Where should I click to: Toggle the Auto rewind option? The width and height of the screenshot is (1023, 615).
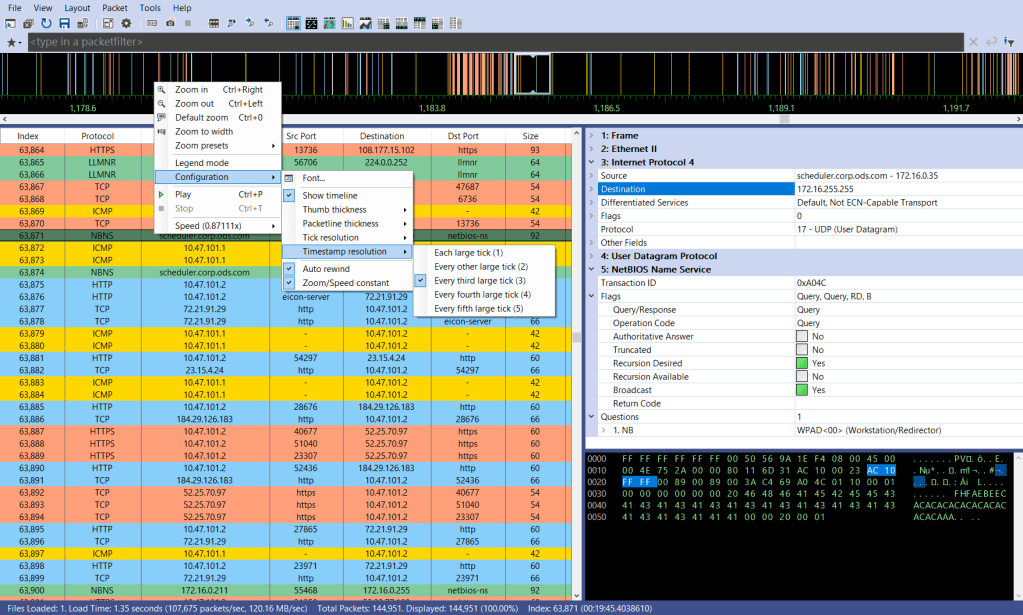point(325,269)
